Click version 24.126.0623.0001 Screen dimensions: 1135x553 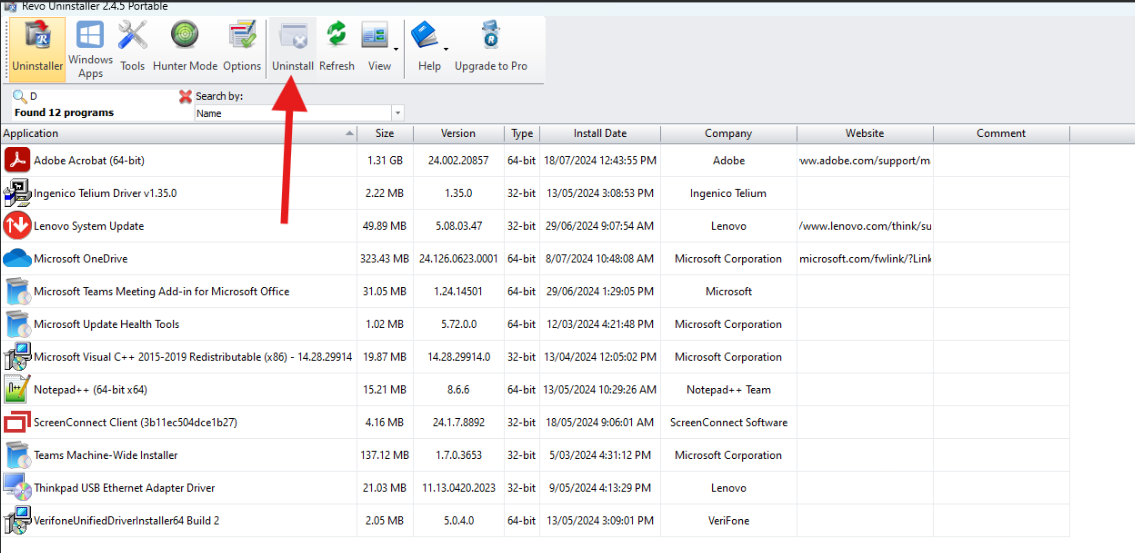click(x=458, y=258)
